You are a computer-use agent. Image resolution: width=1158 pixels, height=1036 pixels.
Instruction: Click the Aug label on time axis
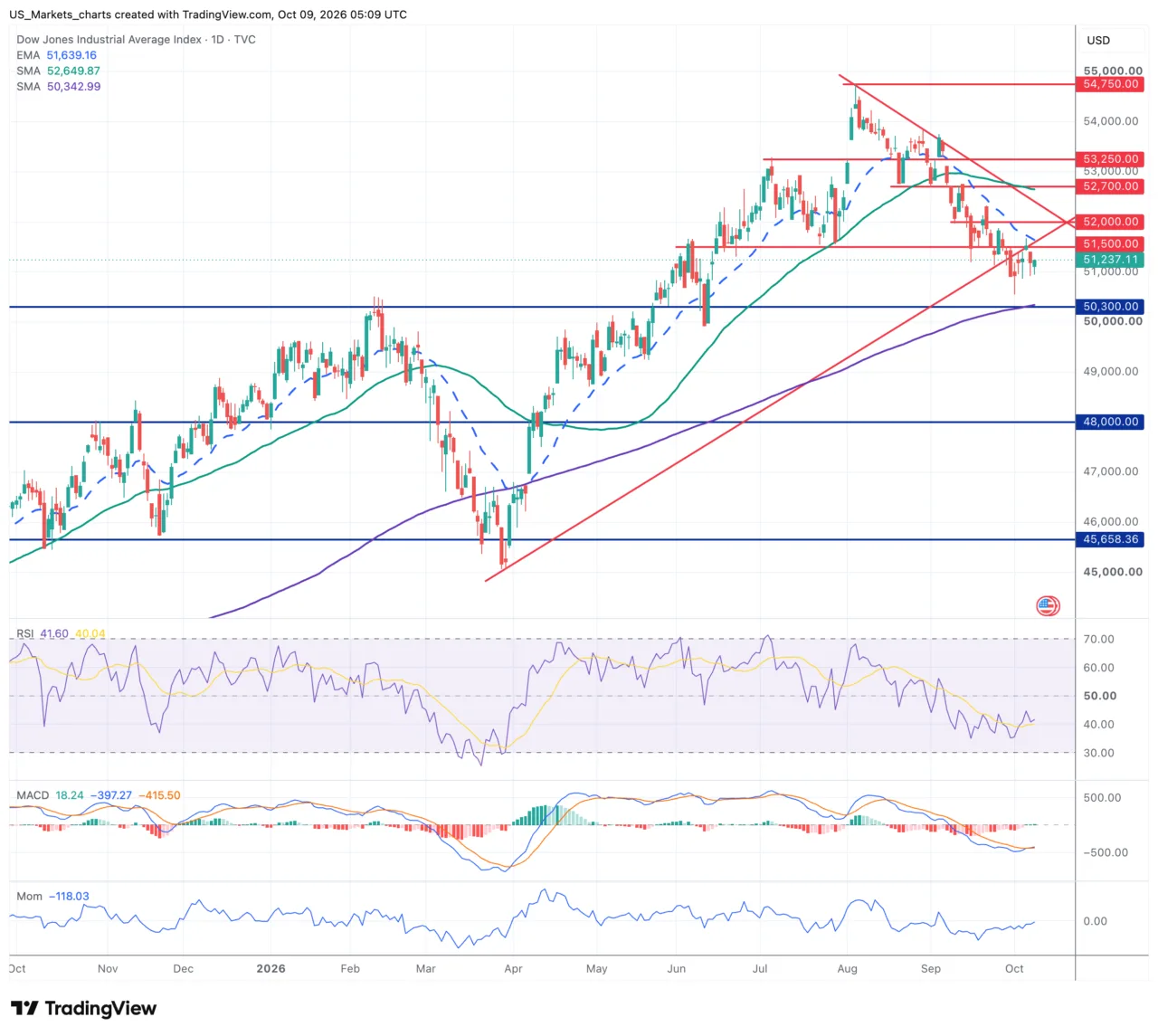pyautogui.click(x=847, y=968)
